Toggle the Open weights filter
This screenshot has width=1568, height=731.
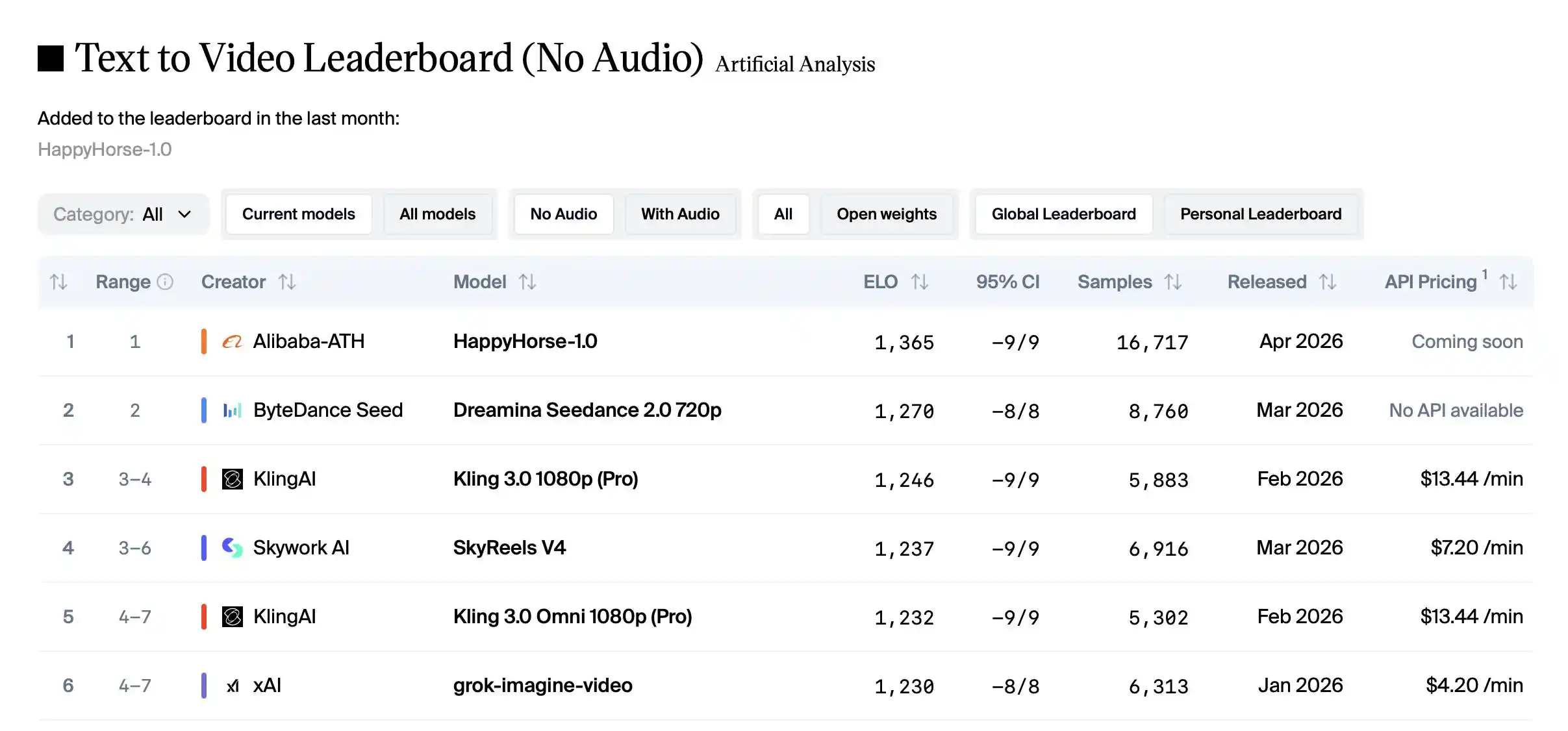887,214
